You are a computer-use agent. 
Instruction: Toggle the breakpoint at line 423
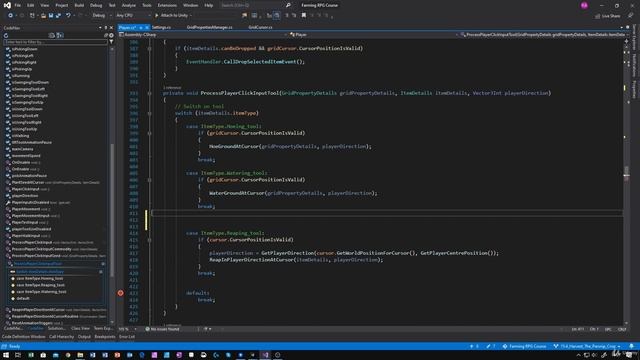[120, 293]
